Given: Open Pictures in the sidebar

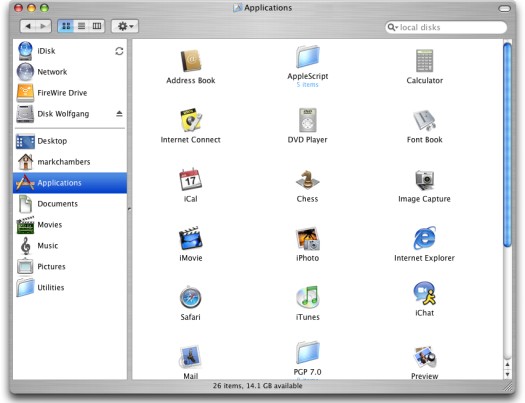Looking at the screenshot, I should (70, 266).
